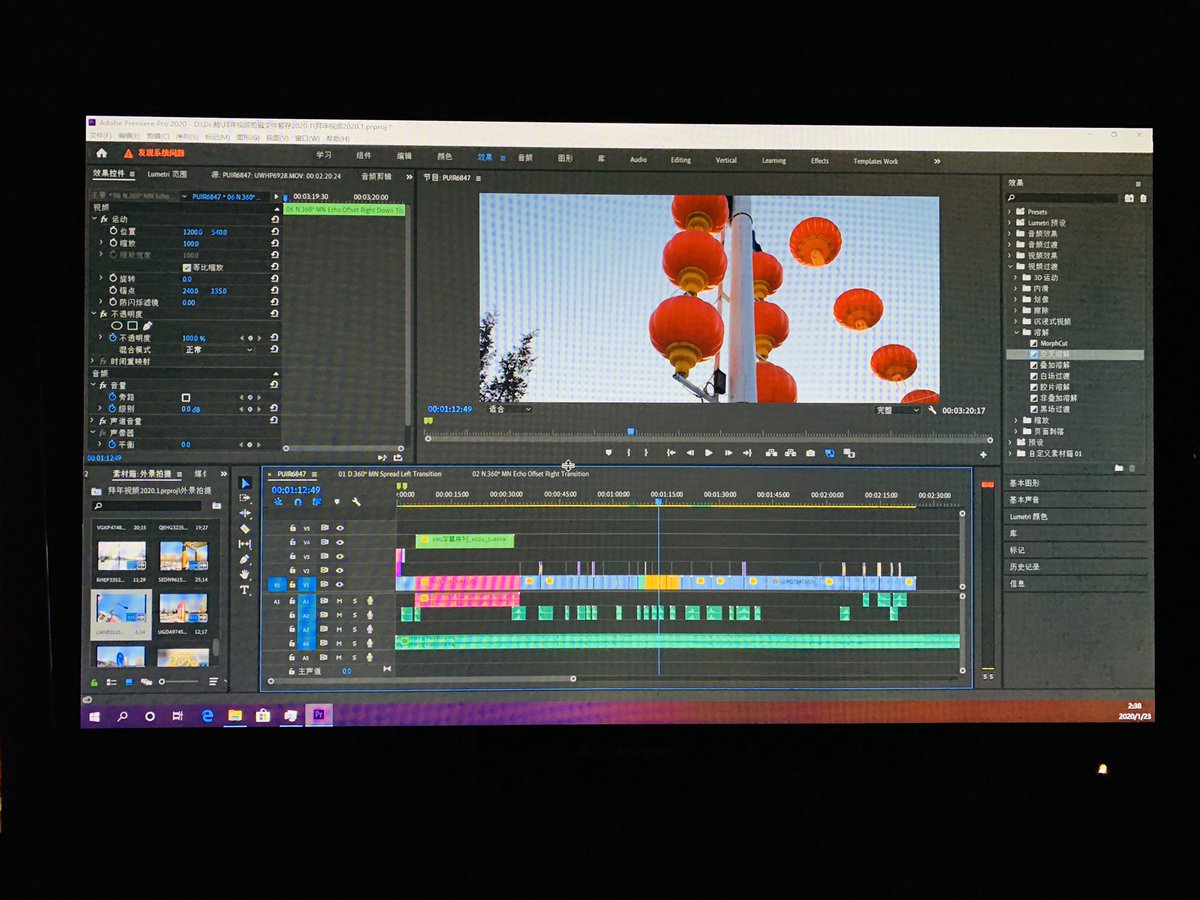The height and width of the screenshot is (900, 1200).
Task: Collapse the 视频过渡 folder
Action: click(1012, 267)
